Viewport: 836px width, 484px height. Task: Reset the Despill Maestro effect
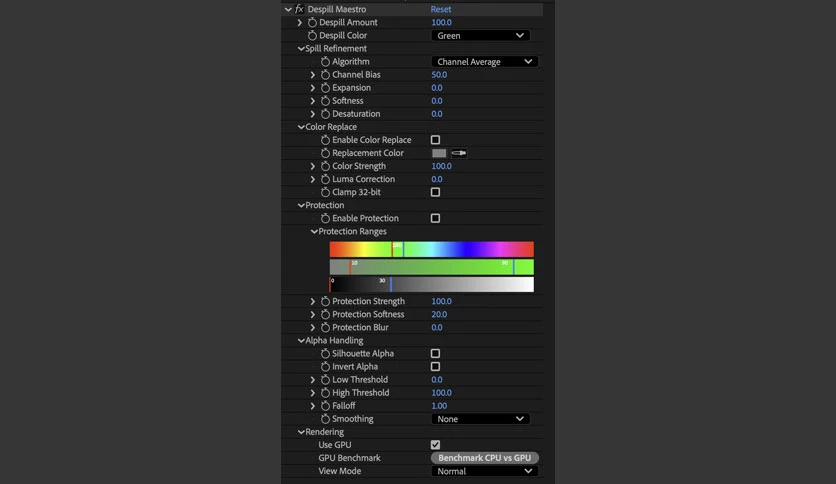tap(441, 9)
